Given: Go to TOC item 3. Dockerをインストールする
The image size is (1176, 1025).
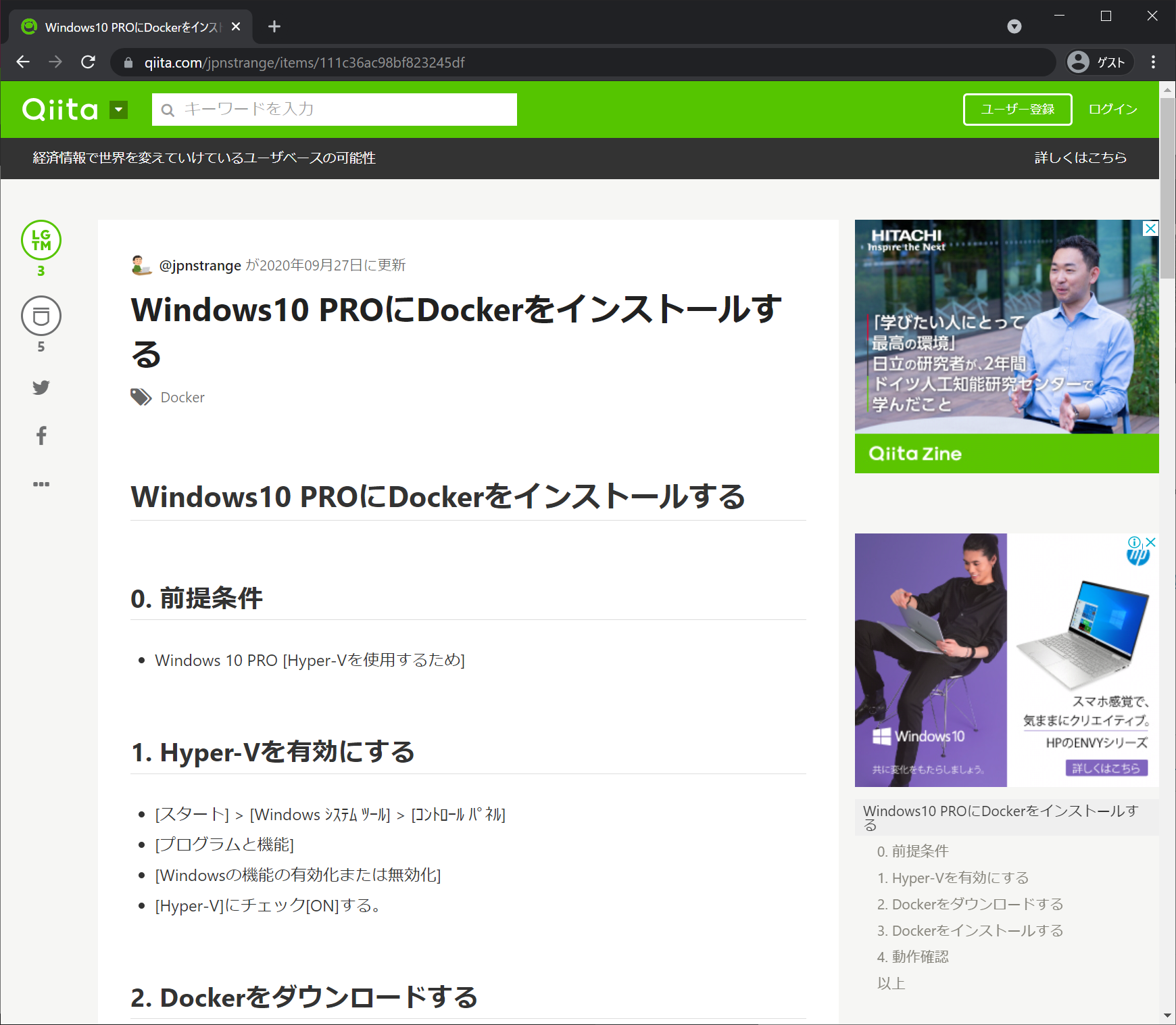Looking at the screenshot, I should point(971,930).
